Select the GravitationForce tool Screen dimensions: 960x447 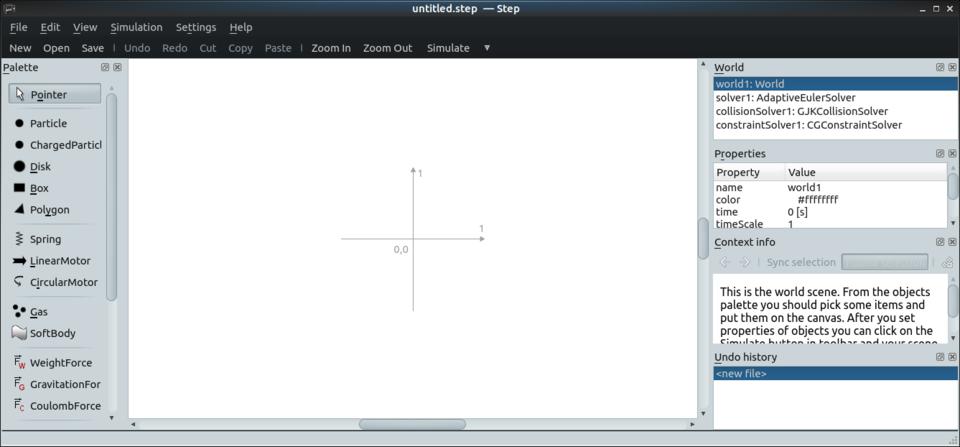(58, 385)
